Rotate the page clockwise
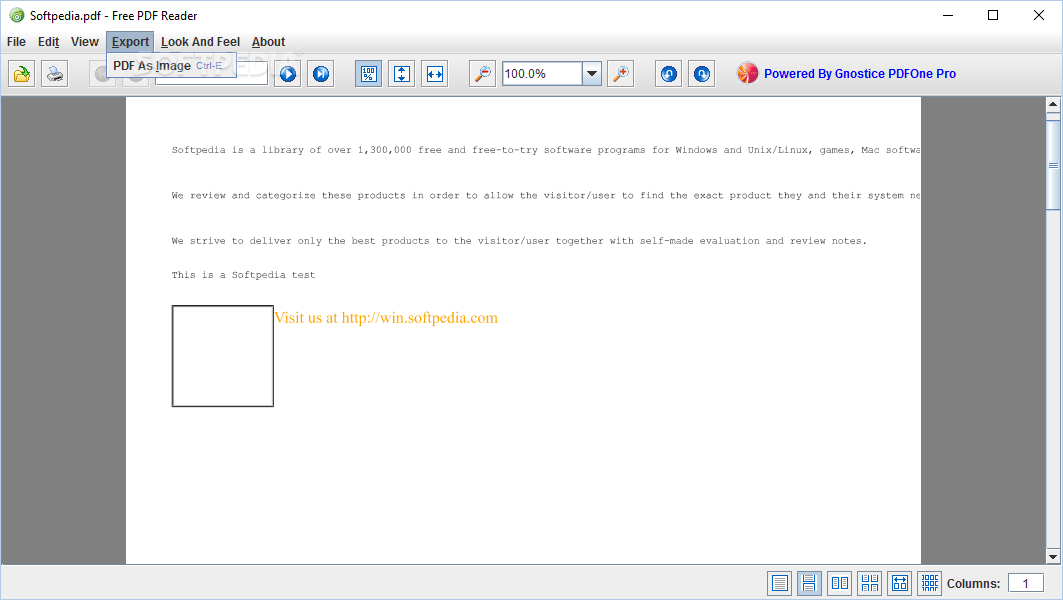This screenshot has height=600, width=1063. 702,74
